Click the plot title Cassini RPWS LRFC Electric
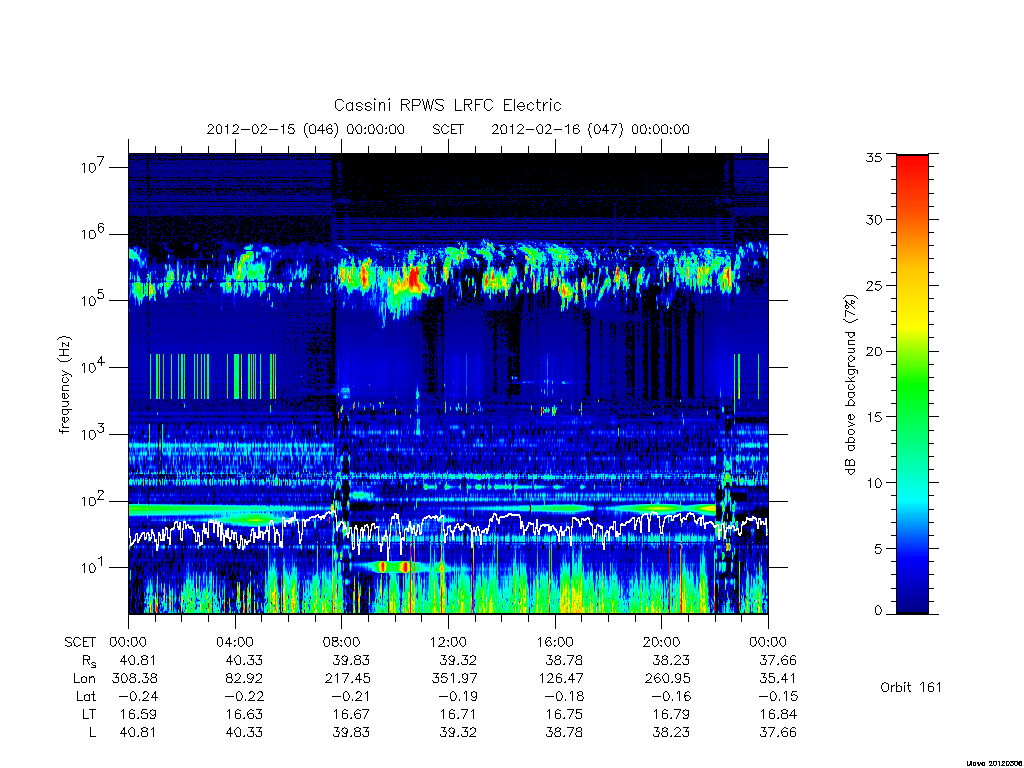The height and width of the screenshot is (768, 1024). [x=447, y=105]
